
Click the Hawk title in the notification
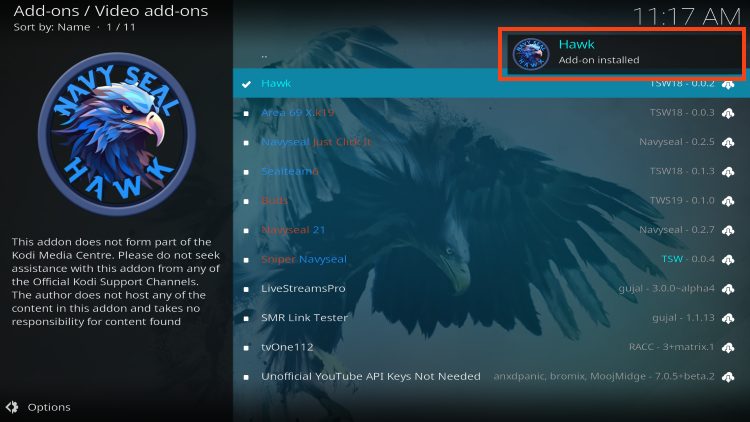point(576,44)
